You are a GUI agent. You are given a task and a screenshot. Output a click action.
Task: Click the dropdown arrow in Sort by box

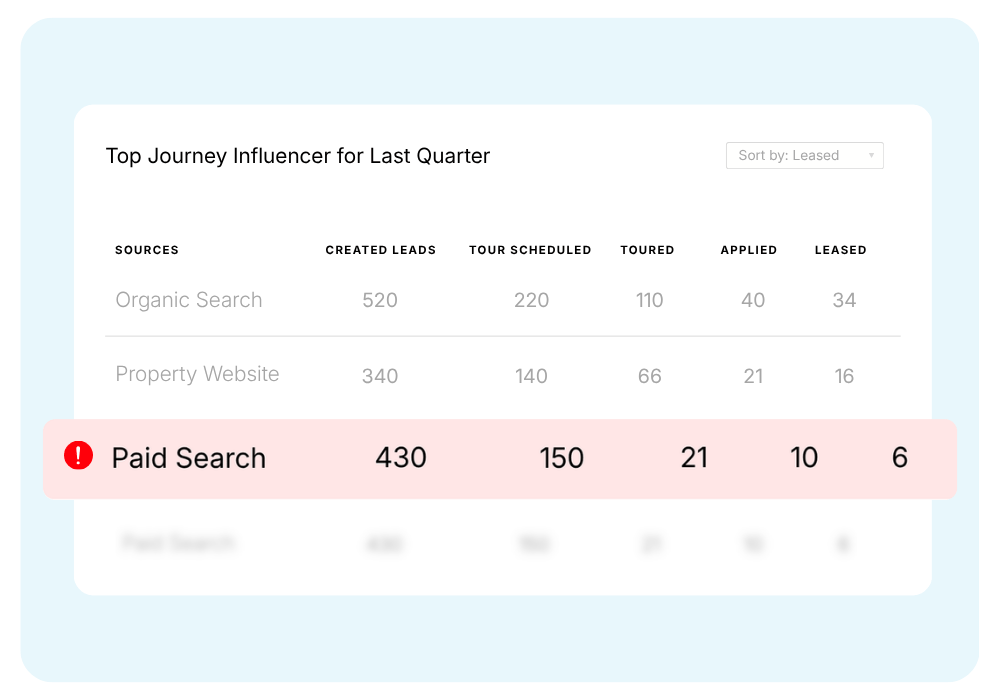(871, 156)
